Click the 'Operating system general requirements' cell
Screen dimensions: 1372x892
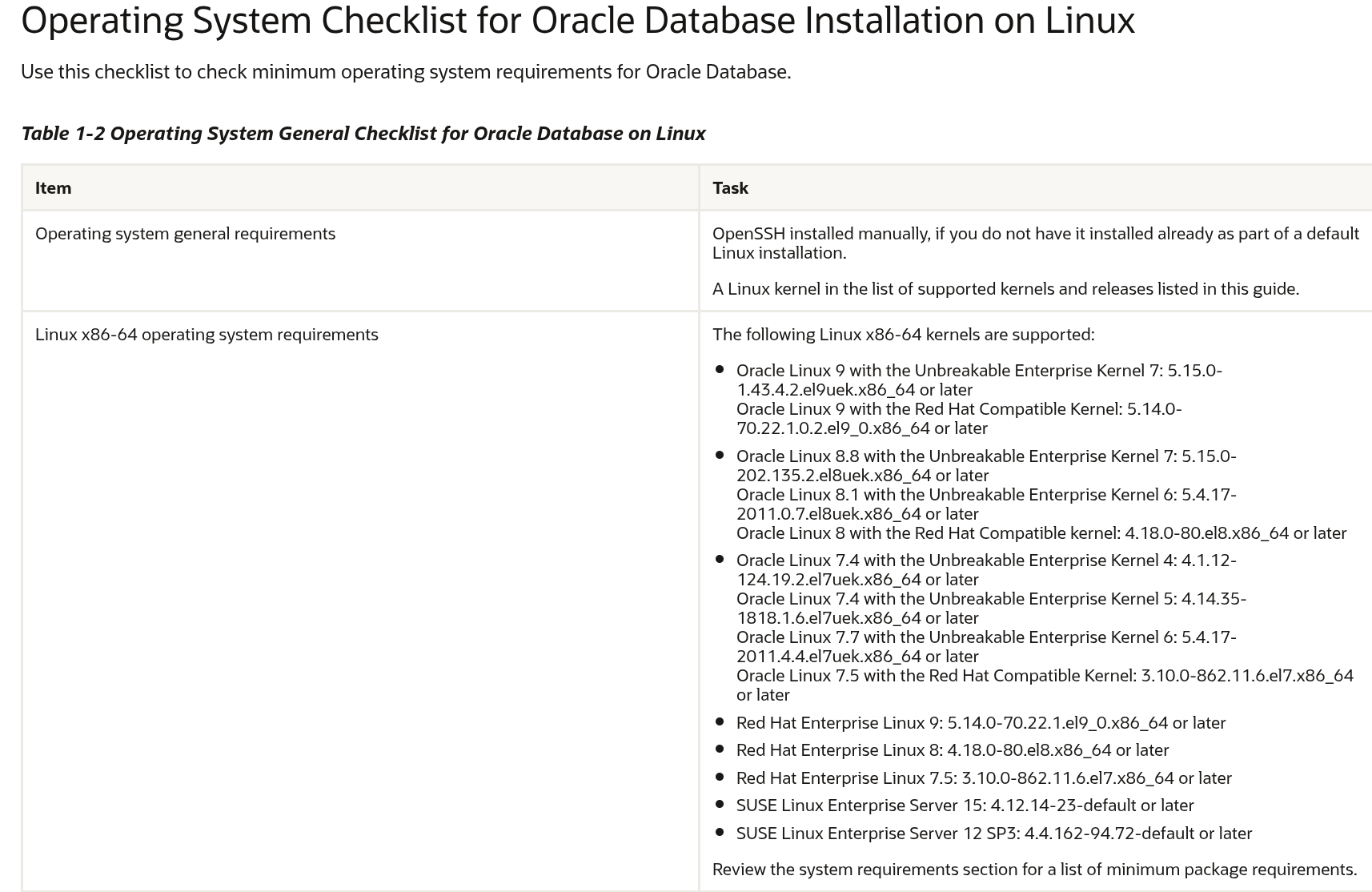pyautogui.click(x=185, y=234)
